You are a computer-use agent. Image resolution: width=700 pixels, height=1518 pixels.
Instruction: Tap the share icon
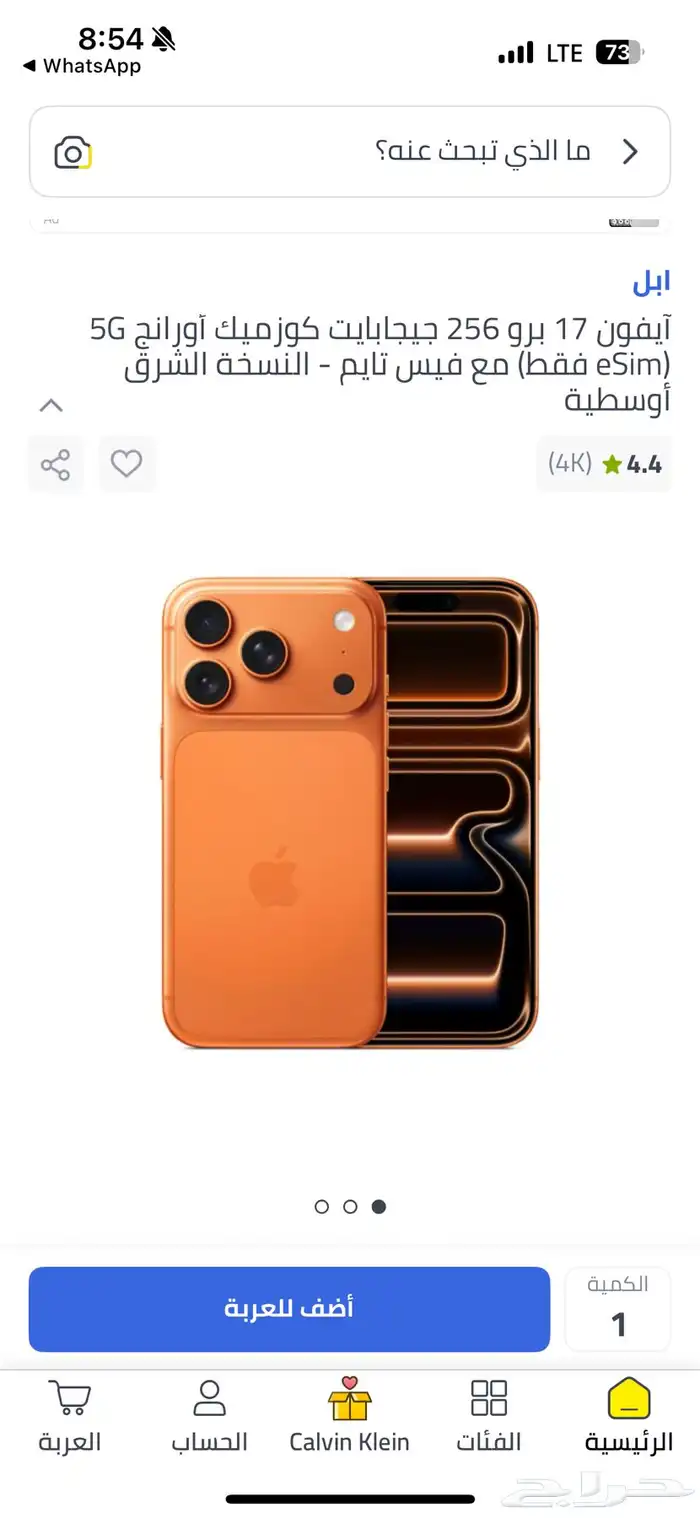pos(55,464)
